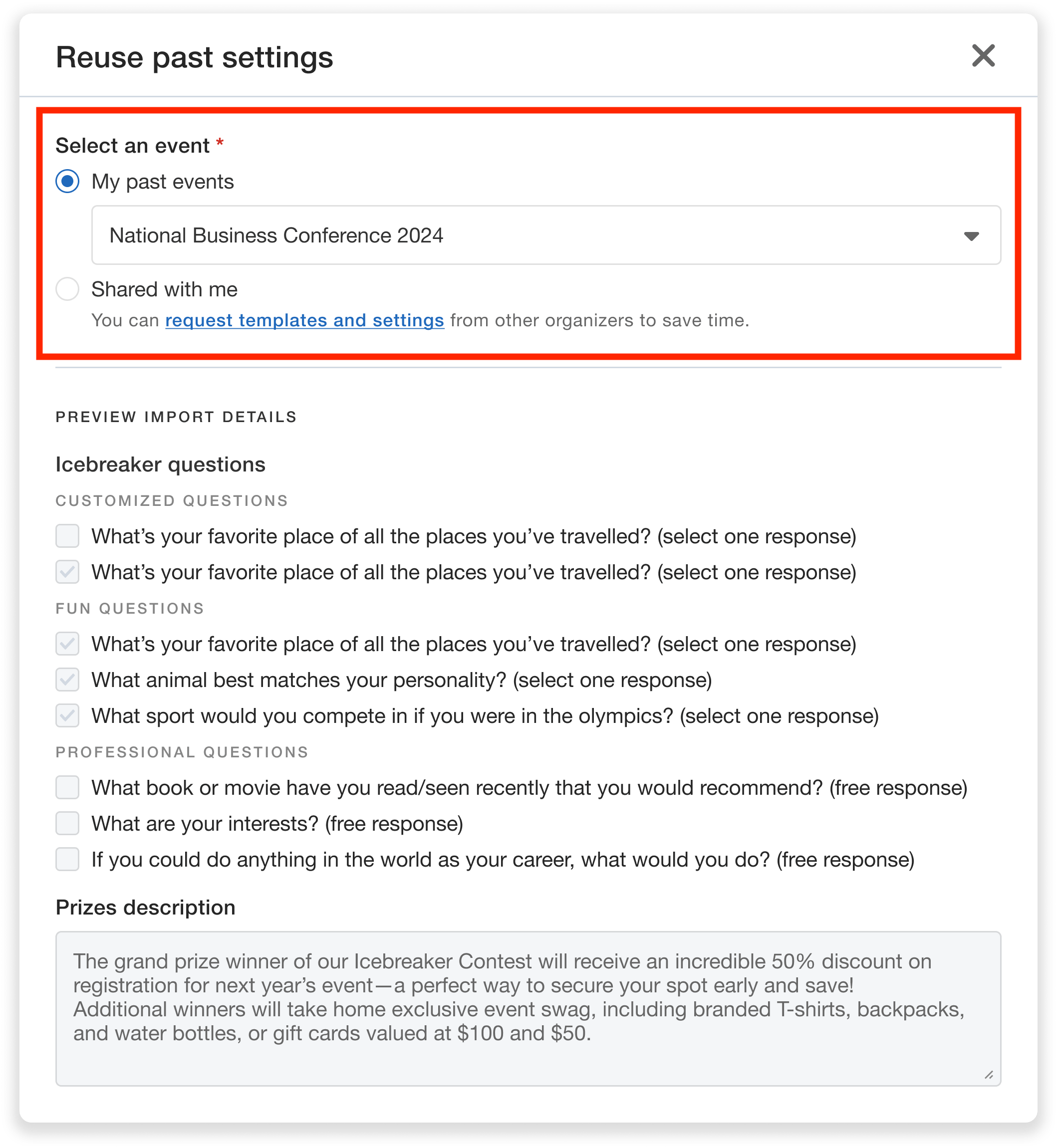The height and width of the screenshot is (1148, 1057).
Task: Uncheck the second customized travel question checkbox
Action: pos(67,572)
